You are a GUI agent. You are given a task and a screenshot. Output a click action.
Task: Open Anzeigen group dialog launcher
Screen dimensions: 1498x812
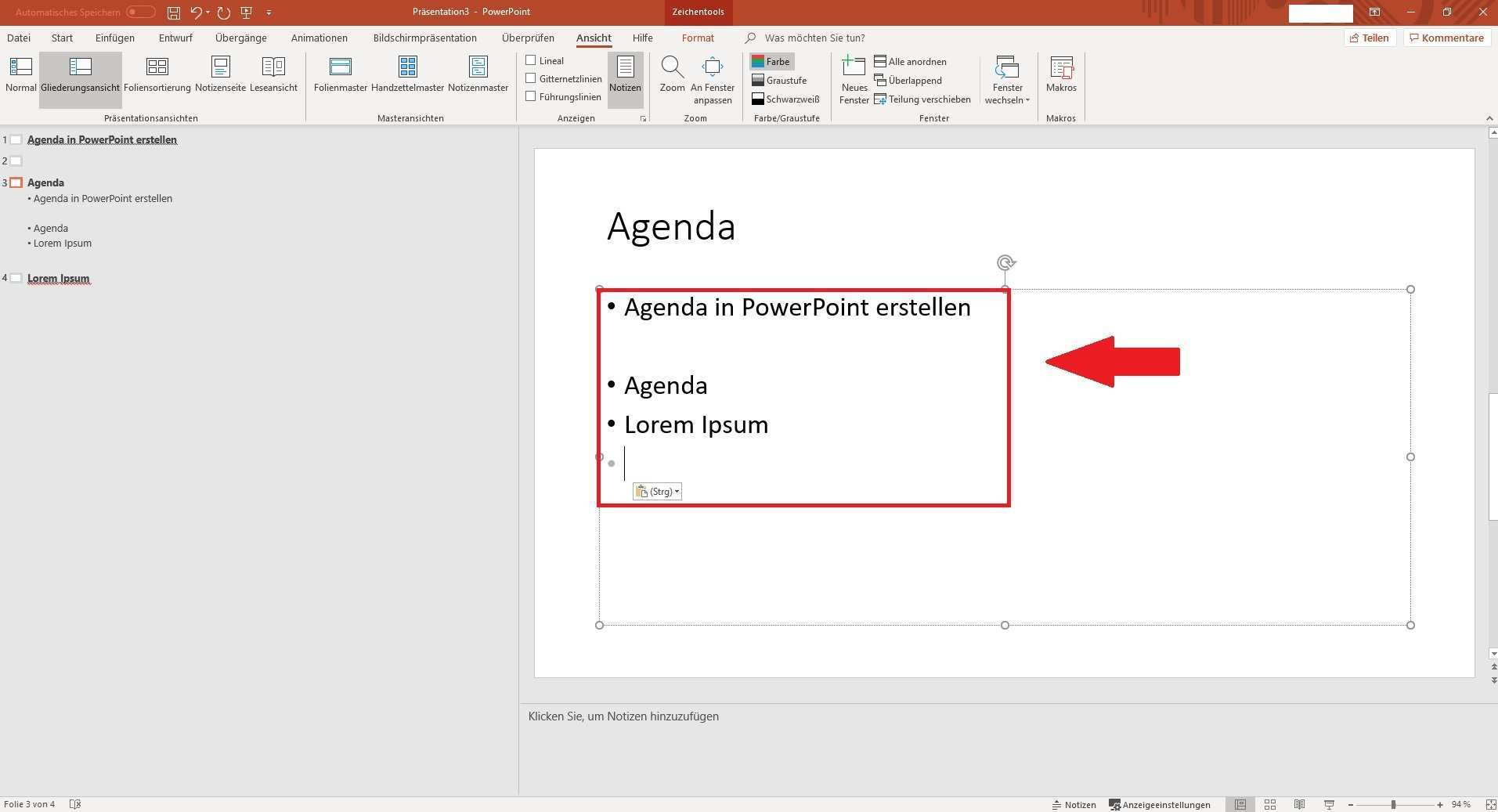point(643,119)
